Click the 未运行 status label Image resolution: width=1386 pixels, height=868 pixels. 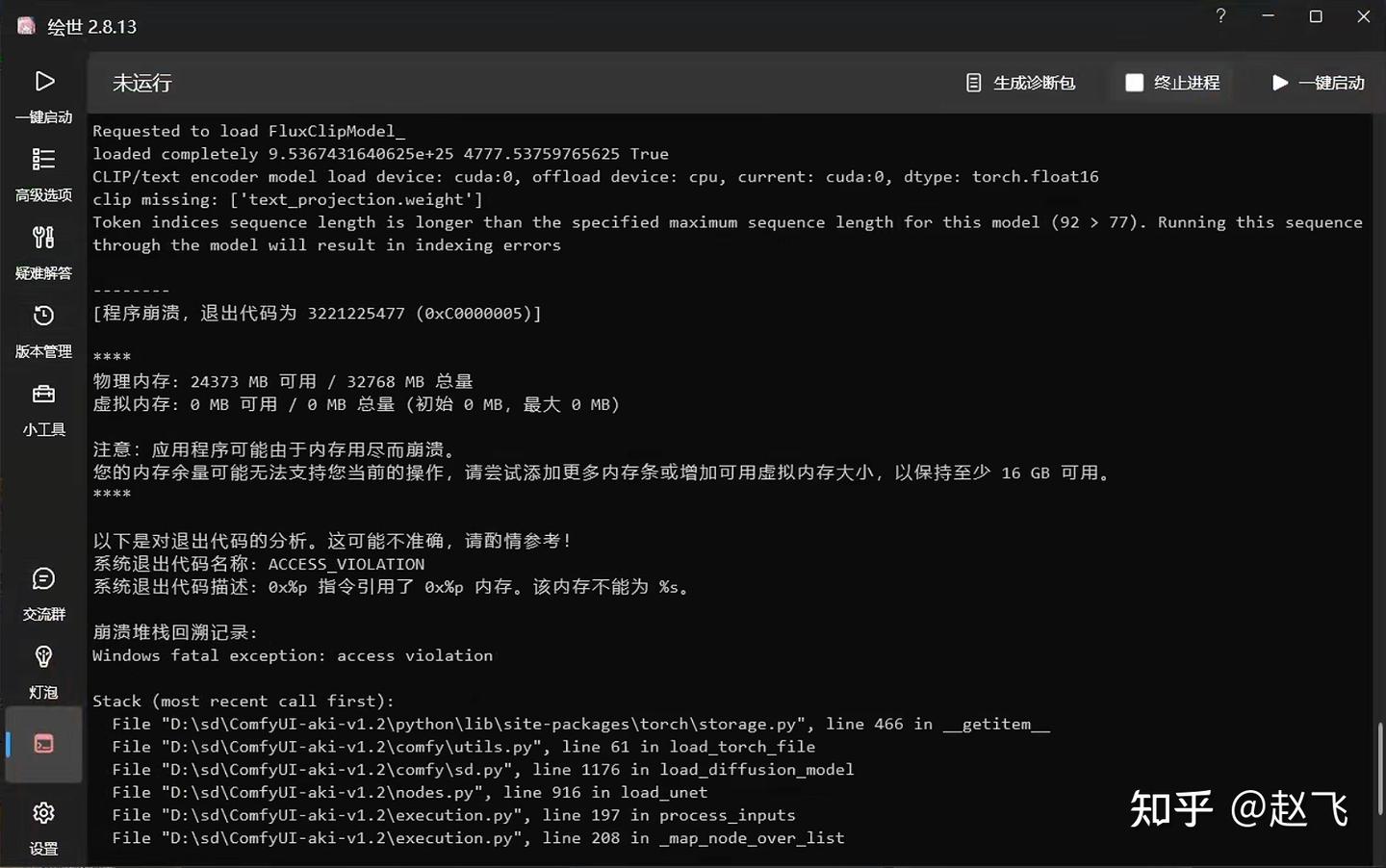point(142,84)
